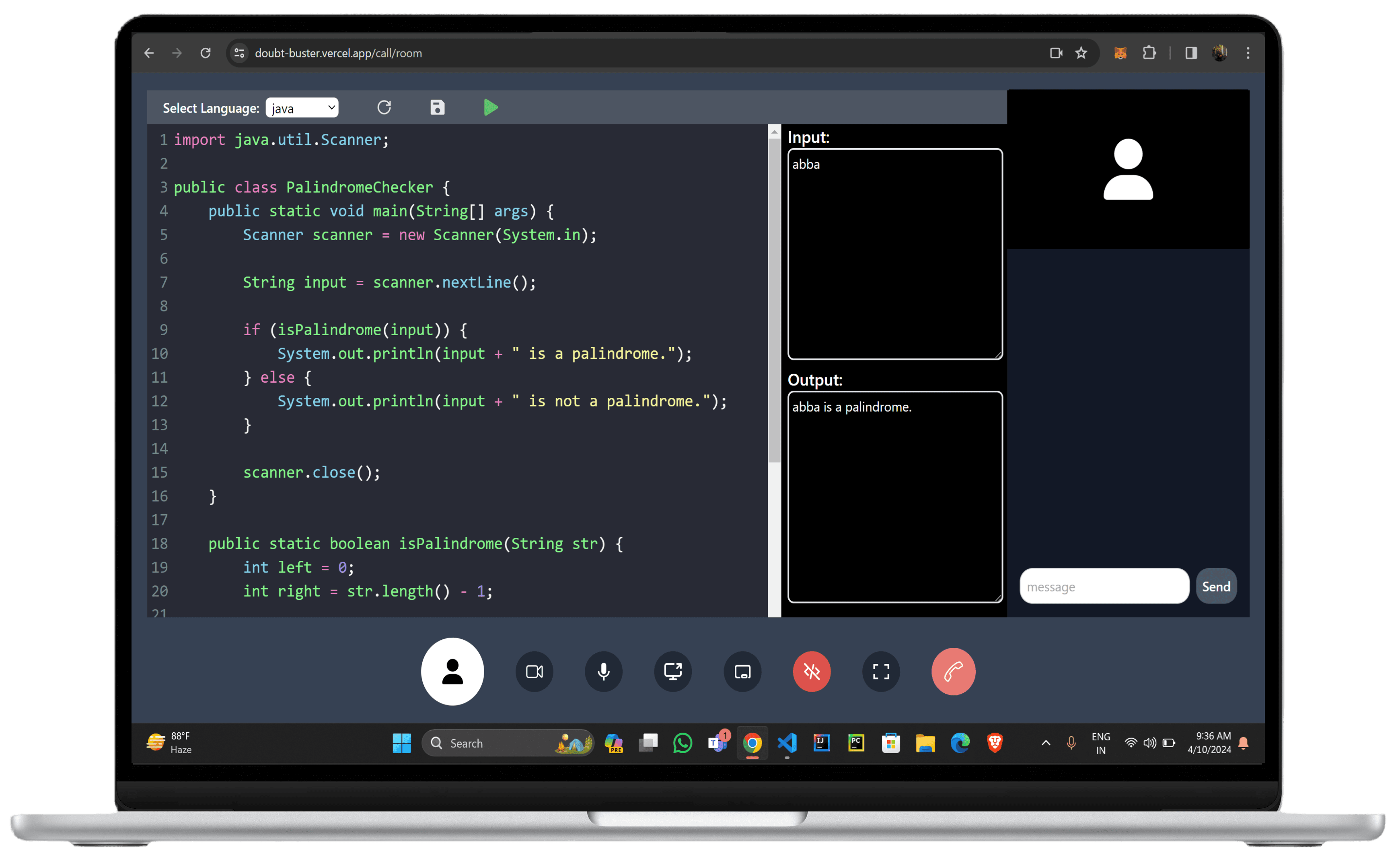Go forward in the browser

tap(177, 53)
